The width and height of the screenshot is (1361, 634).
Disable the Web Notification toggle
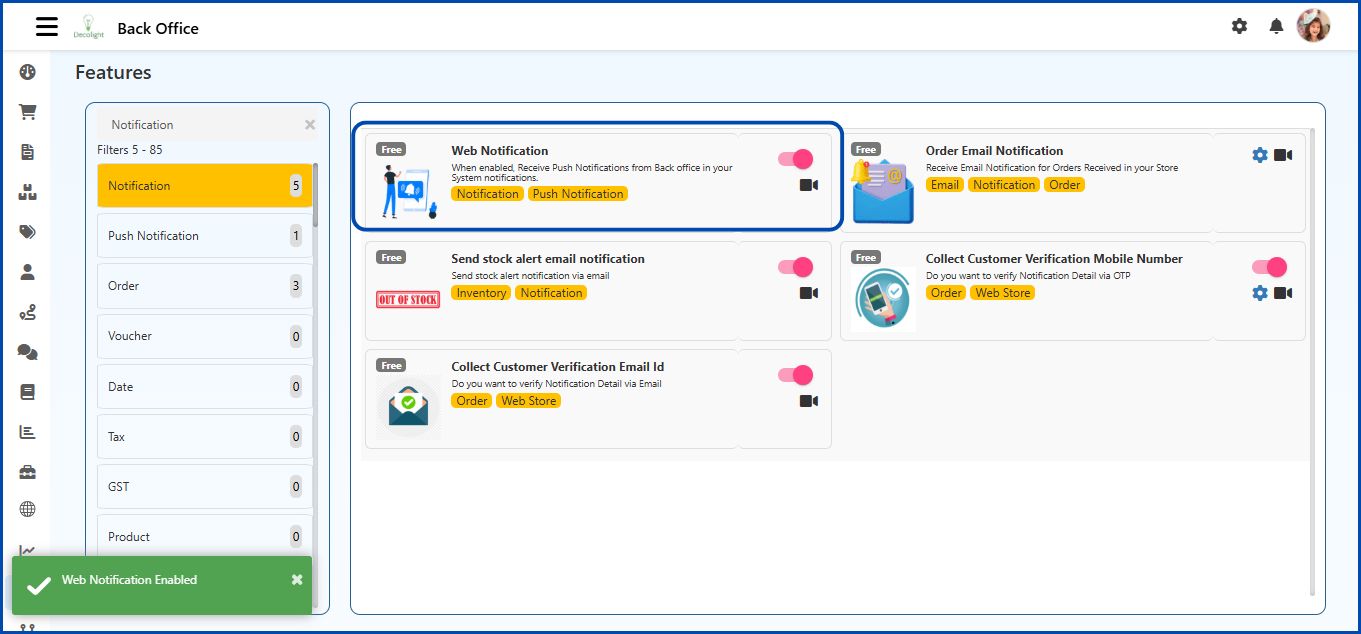tap(795, 158)
